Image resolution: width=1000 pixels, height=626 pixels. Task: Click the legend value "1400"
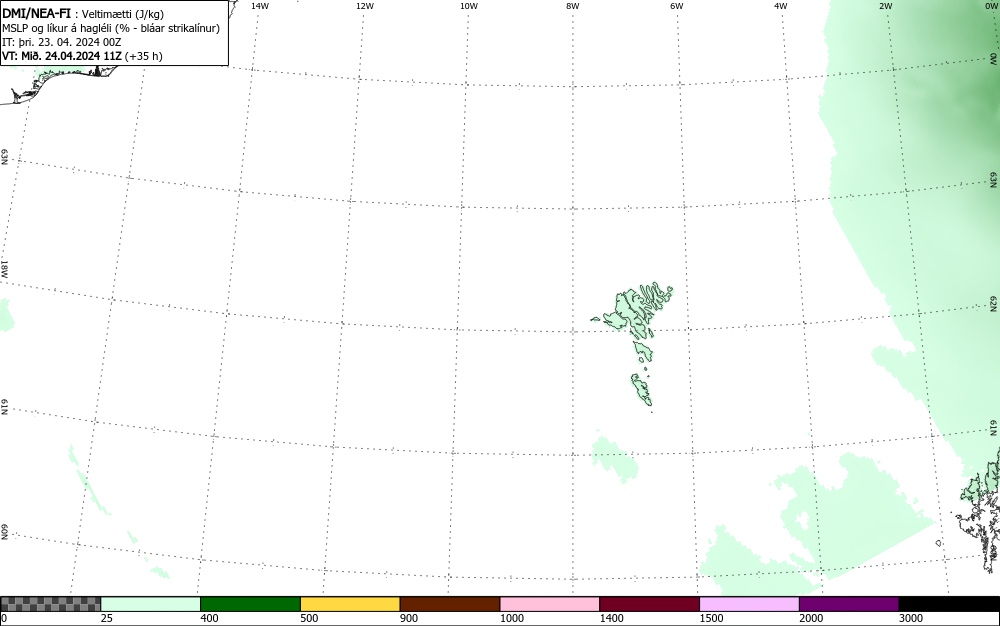point(612,618)
